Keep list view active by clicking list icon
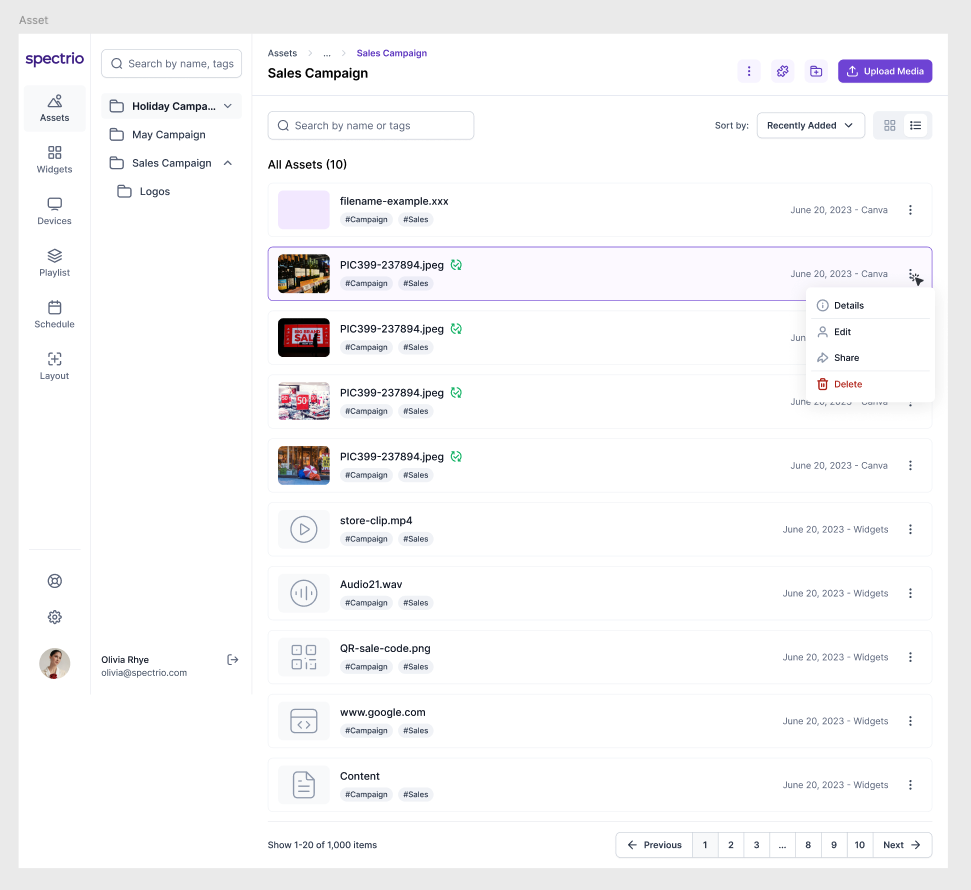 (916, 125)
